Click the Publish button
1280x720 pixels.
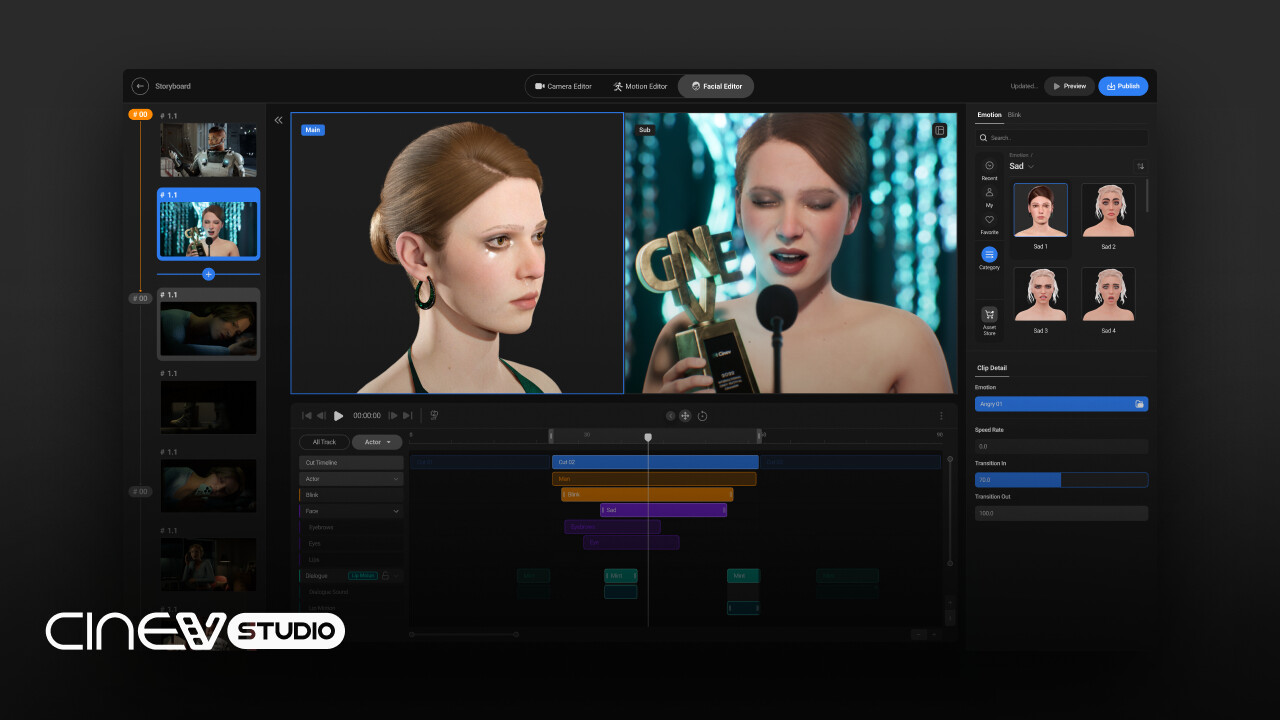[x=1123, y=86]
